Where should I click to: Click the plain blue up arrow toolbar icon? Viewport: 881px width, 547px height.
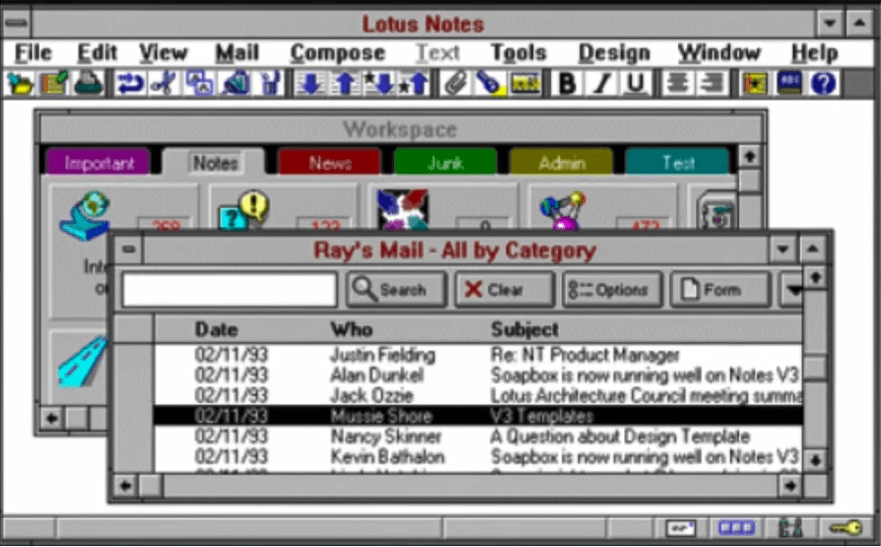(345, 83)
